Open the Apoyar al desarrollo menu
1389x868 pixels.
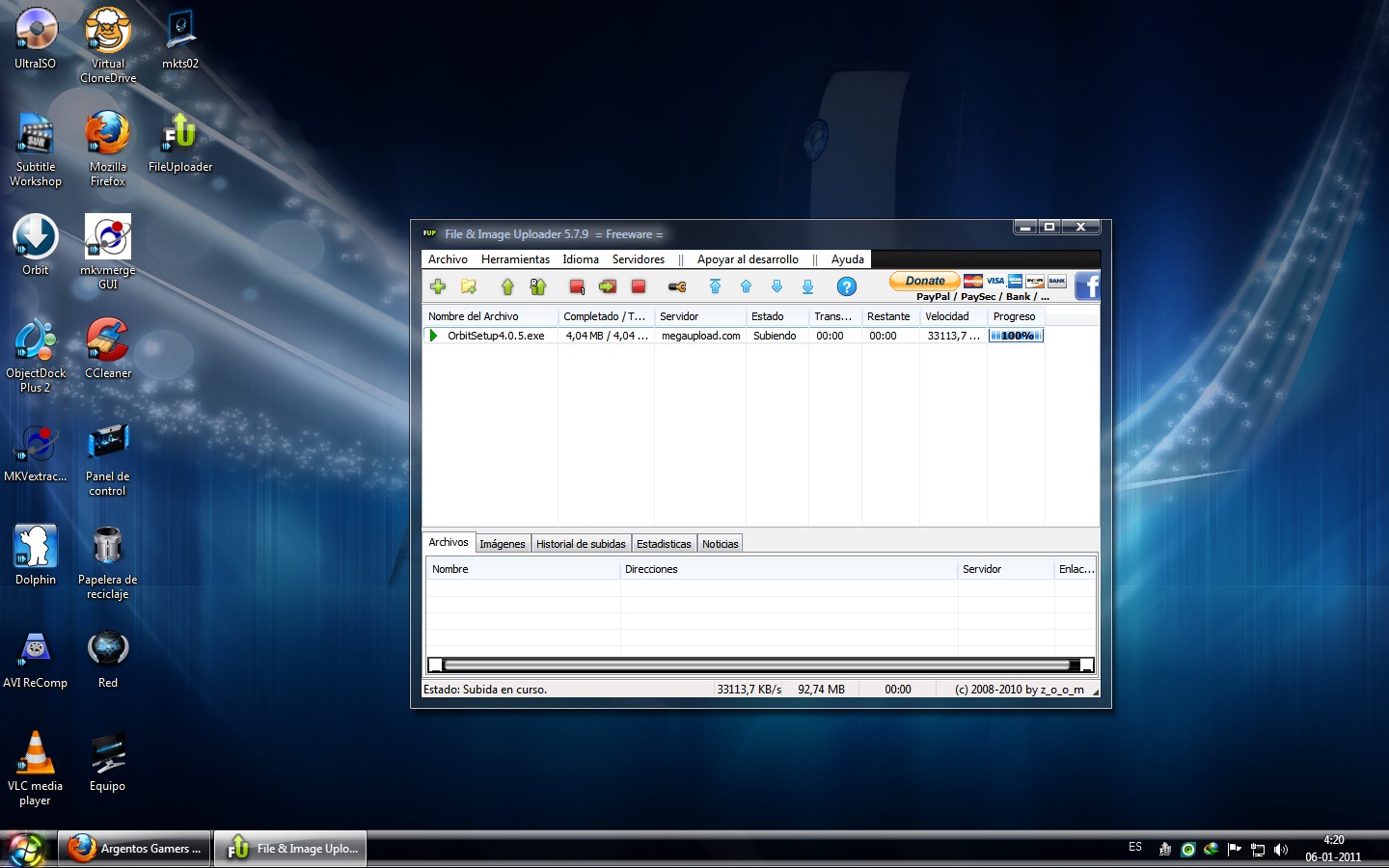[x=748, y=259]
